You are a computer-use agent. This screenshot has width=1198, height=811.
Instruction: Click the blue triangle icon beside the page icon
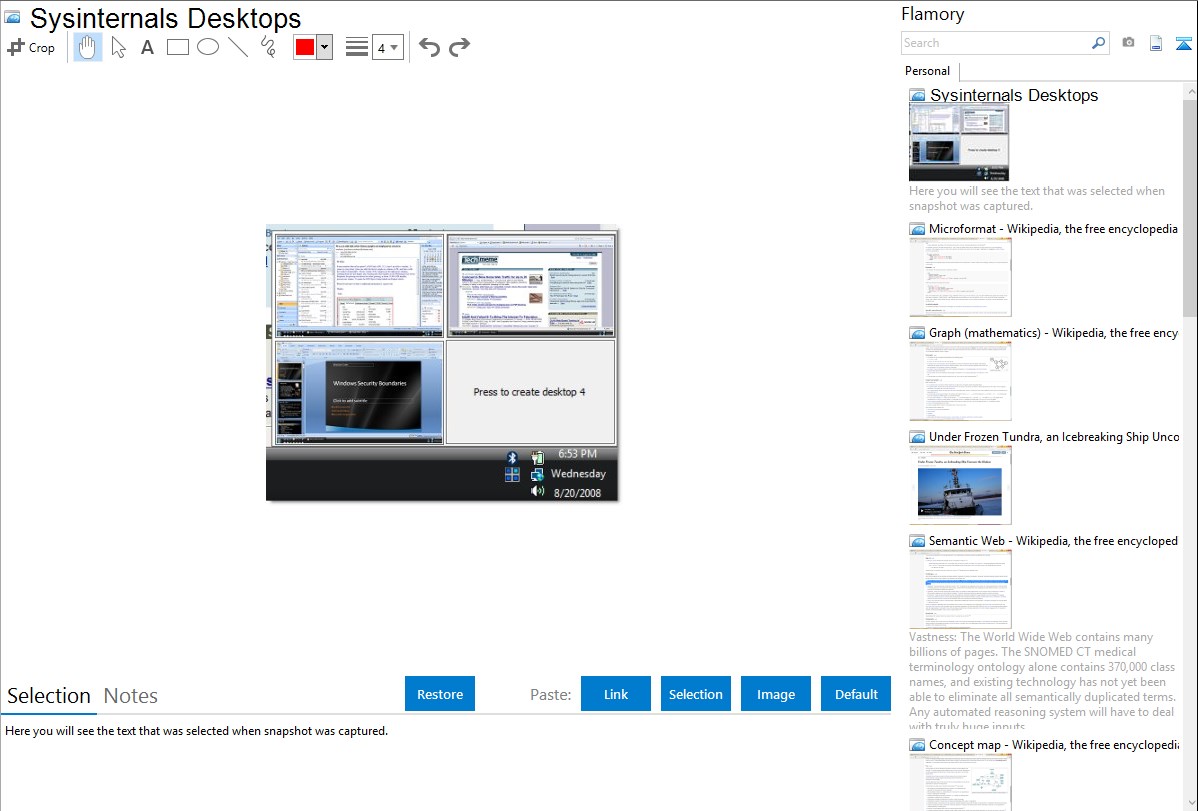[1183, 43]
